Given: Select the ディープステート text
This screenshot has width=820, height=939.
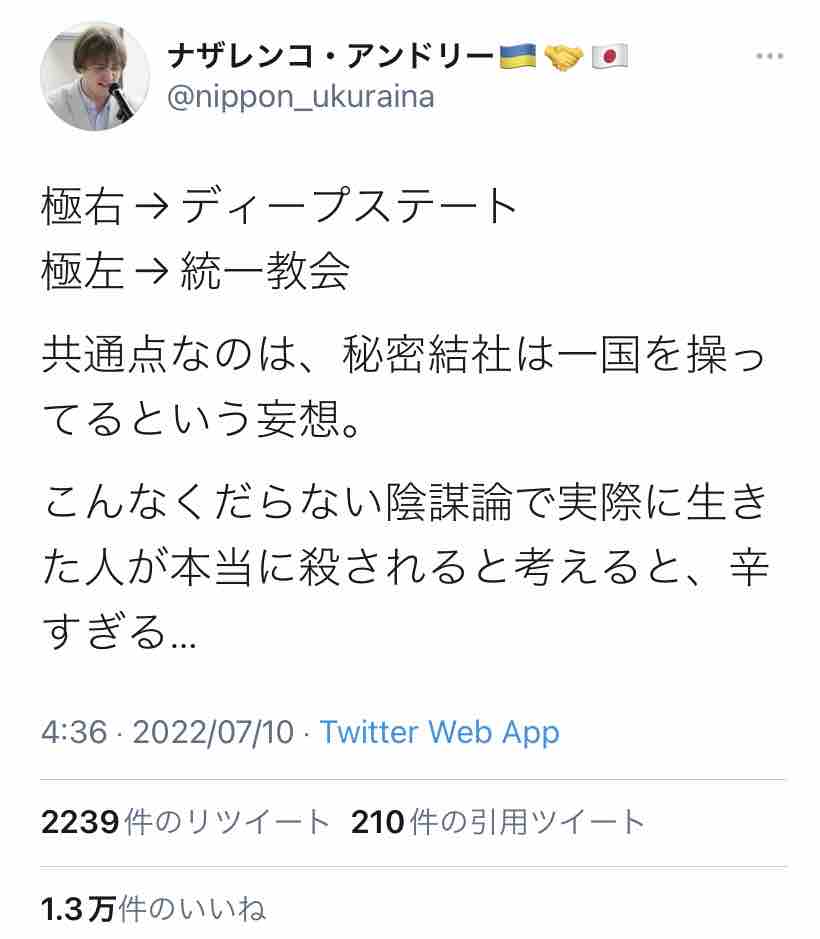Looking at the screenshot, I should 349,207.
